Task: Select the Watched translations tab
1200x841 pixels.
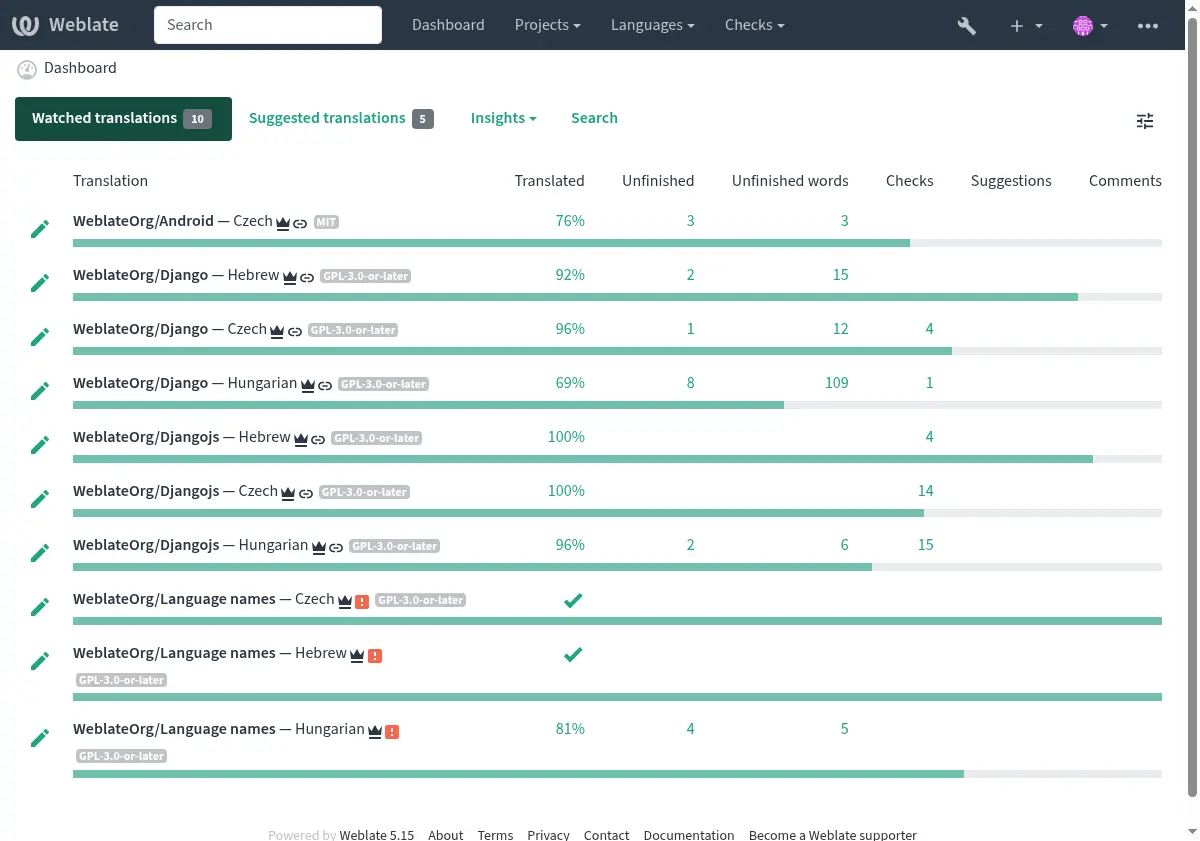Action: [123, 119]
